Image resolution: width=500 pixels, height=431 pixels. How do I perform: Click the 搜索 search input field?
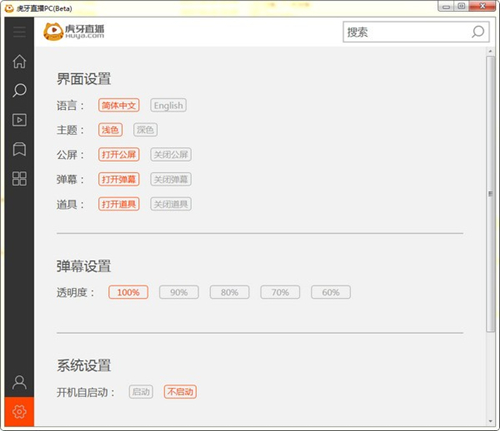407,32
